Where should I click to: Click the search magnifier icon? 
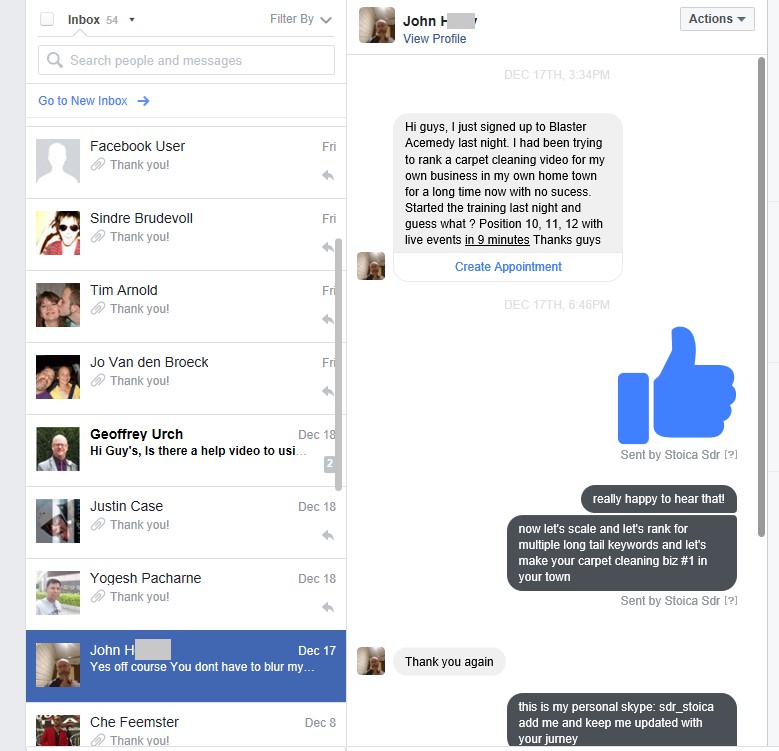coord(55,60)
